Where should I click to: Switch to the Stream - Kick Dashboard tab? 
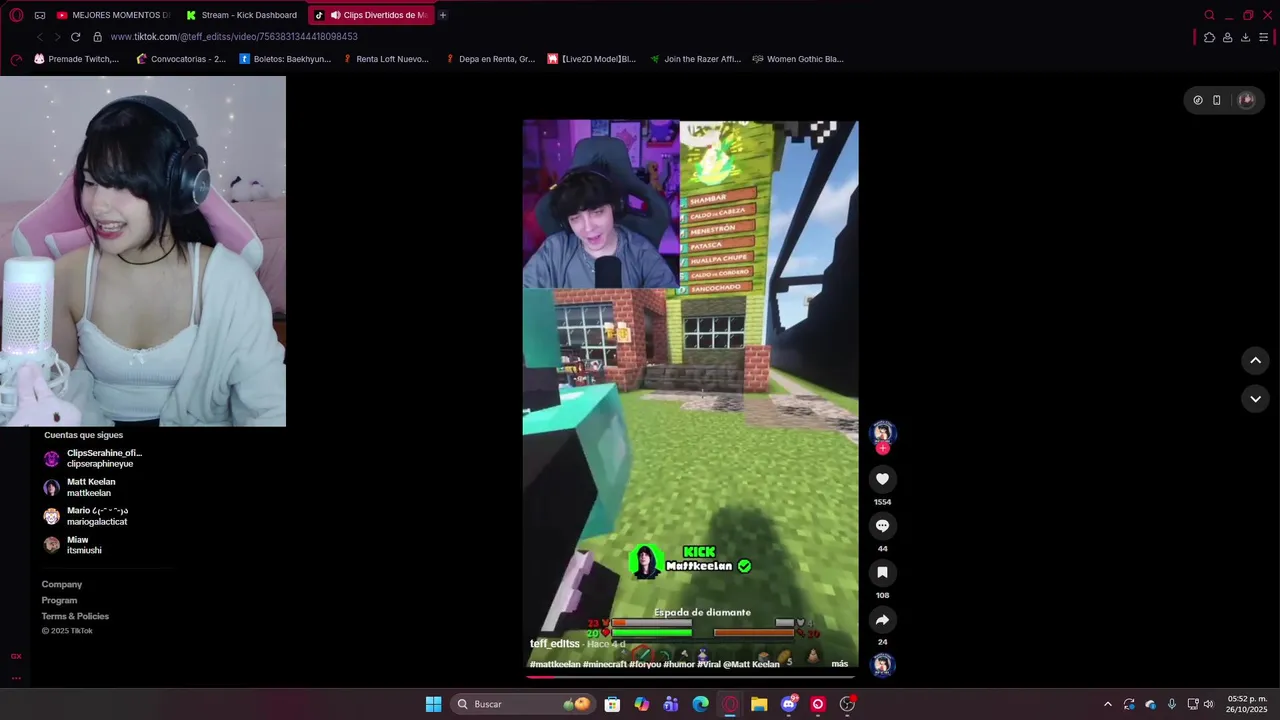242,15
